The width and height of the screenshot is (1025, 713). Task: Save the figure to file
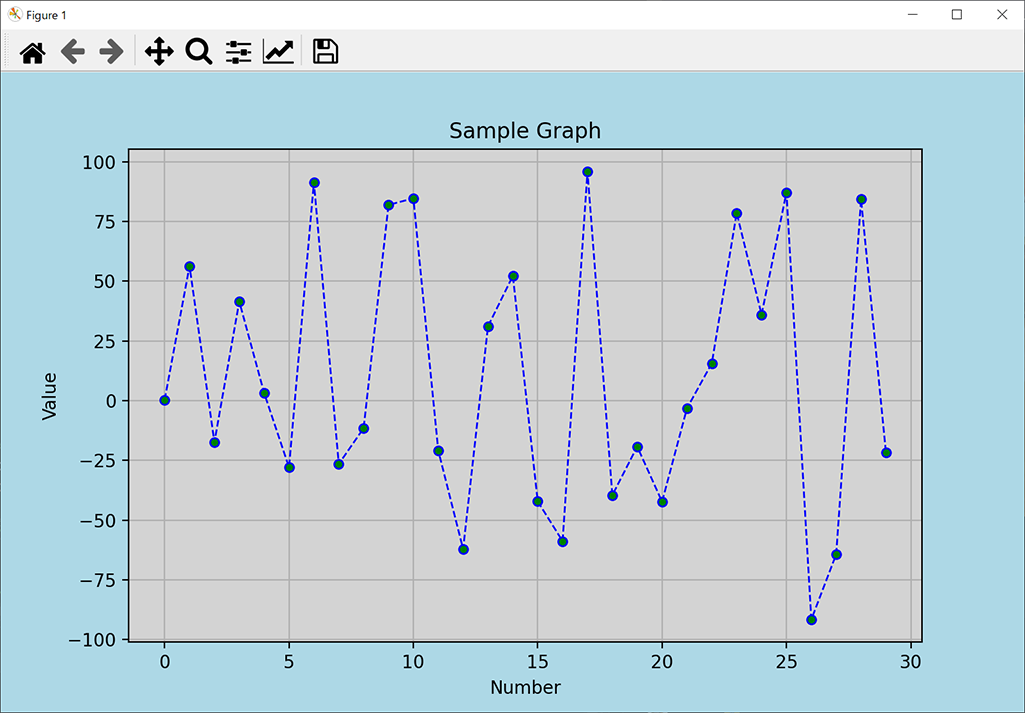pyautogui.click(x=326, y=52)
